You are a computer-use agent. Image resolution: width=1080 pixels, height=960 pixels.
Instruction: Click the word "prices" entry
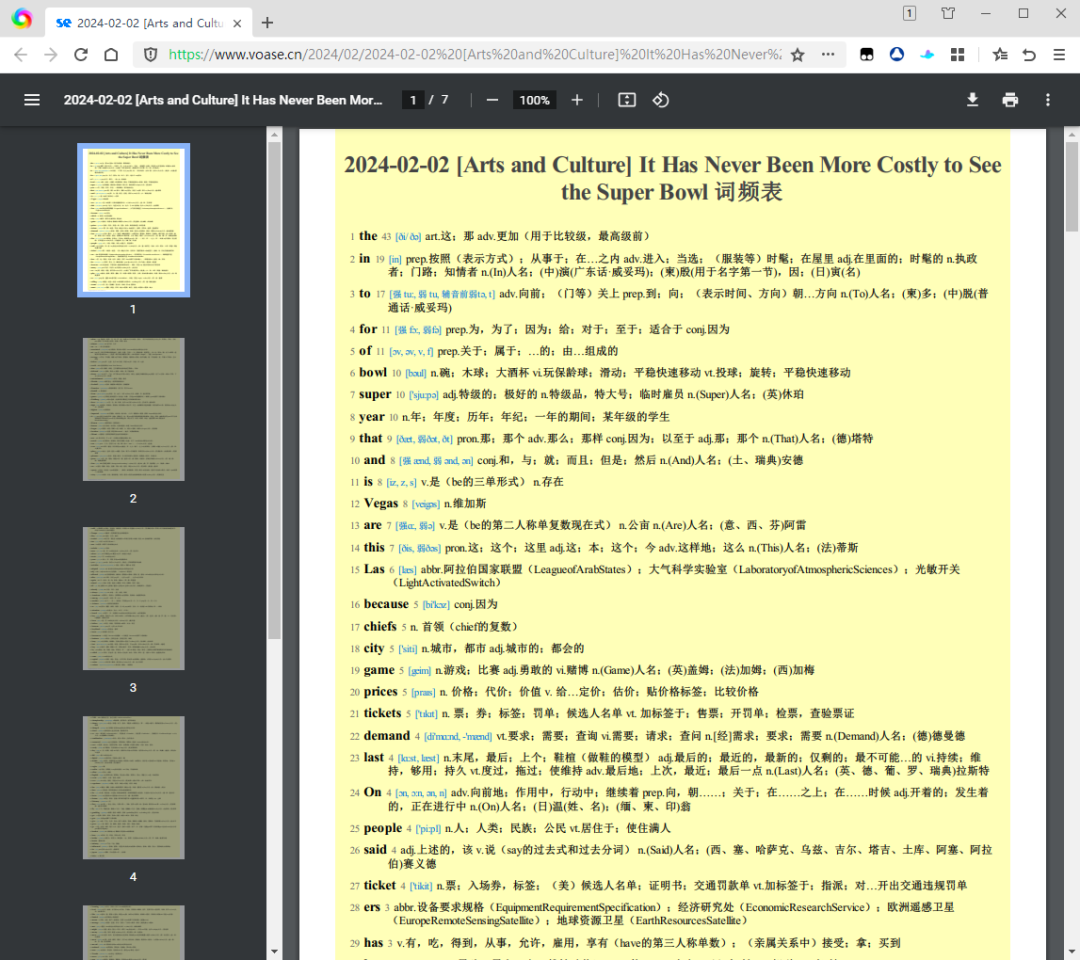pos(380,691)
